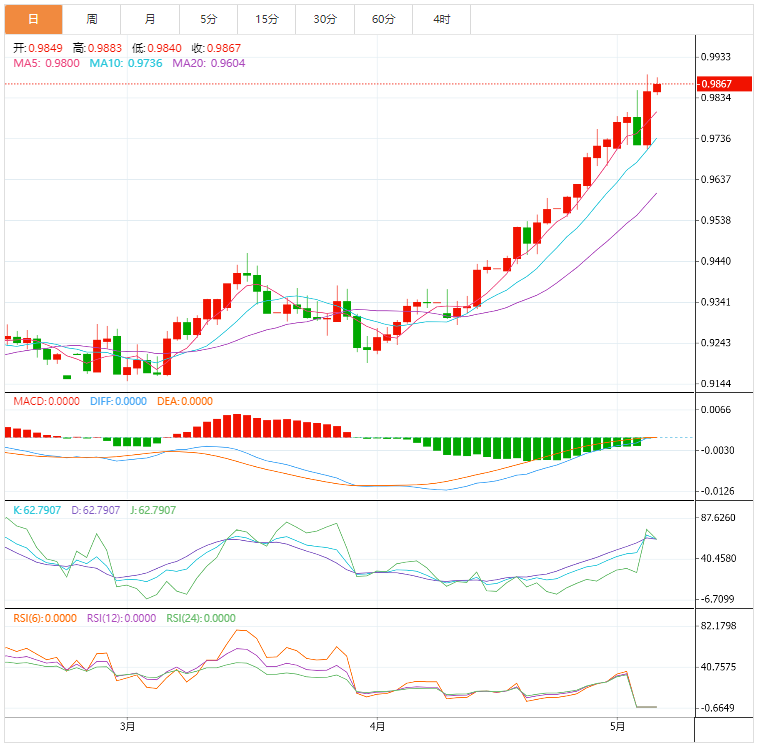Viewport: 762px width, 756px height.
Task: Click the D:62.7907 indicator label
Action: coord(96,510)
